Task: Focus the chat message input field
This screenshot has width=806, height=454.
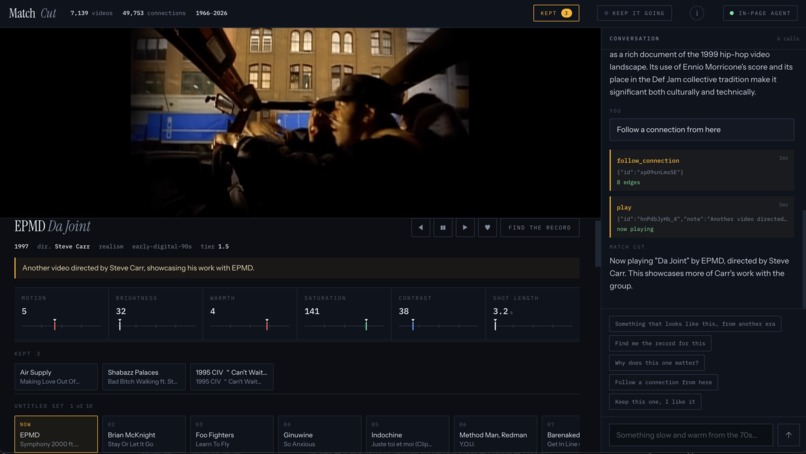Action: 691,435
